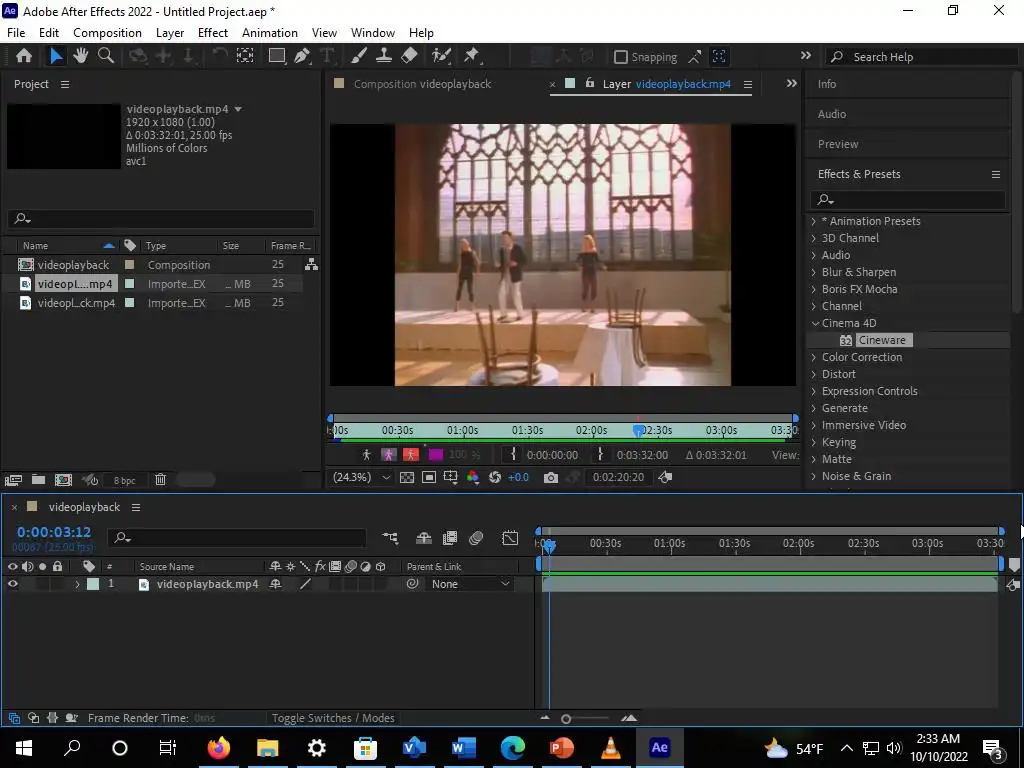Select the Puppet Pin tool

pyautogui.click(x=472, y=56)
